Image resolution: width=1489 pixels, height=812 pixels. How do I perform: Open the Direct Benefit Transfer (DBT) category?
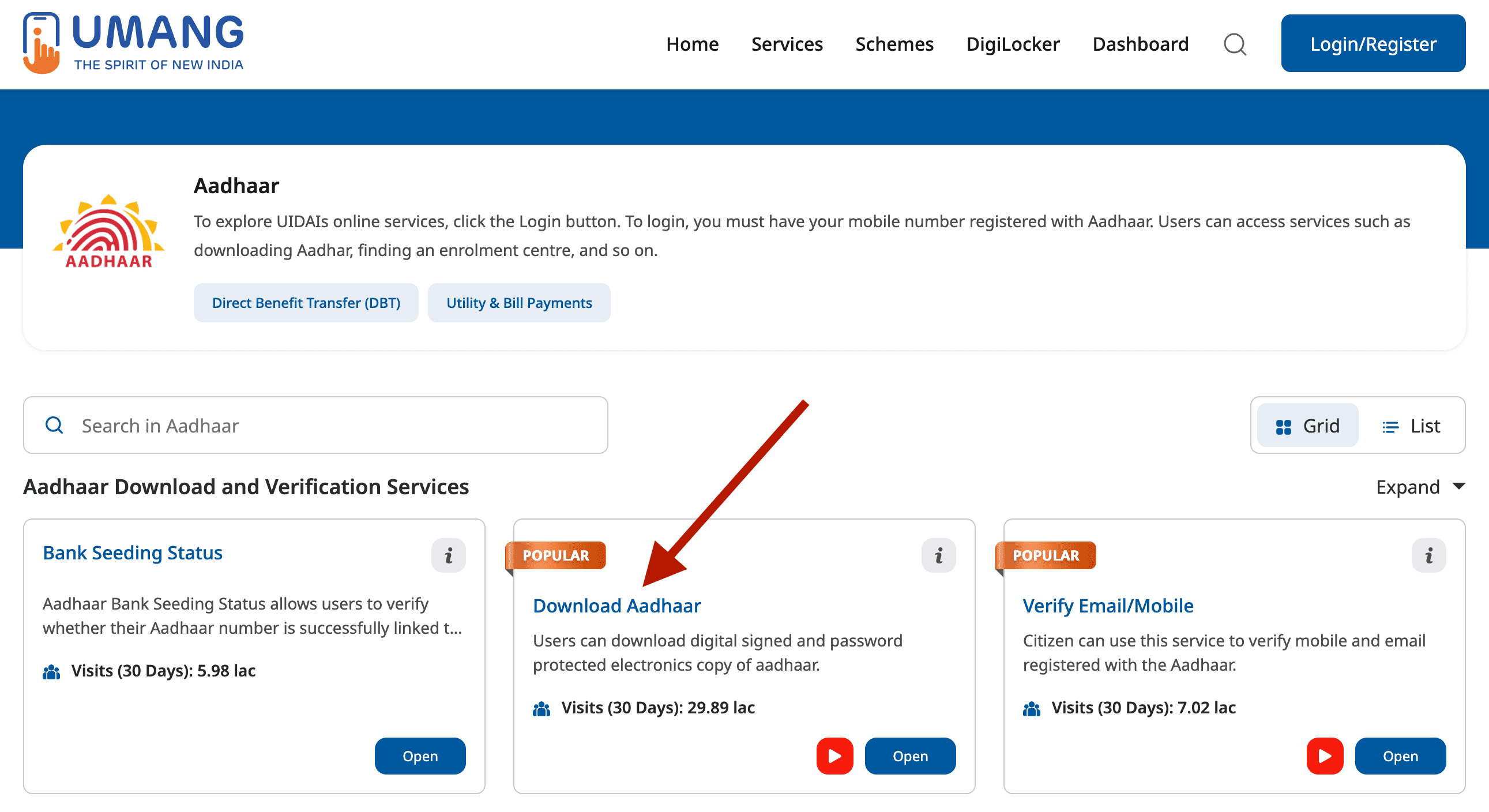(x=306, y=302)
